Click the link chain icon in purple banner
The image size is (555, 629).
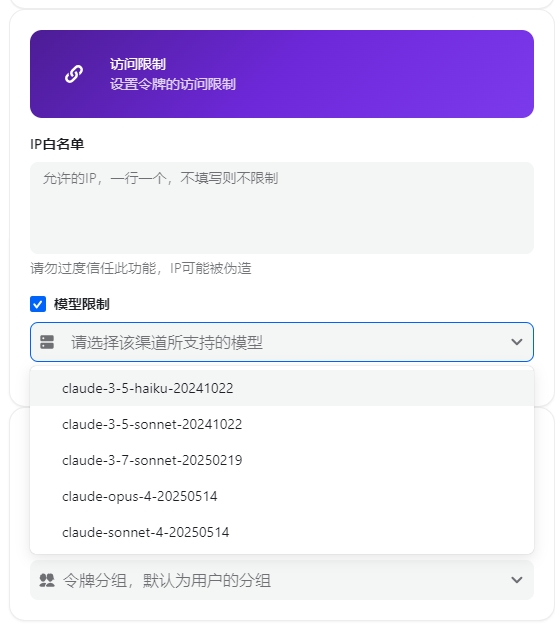coord(74,74)
